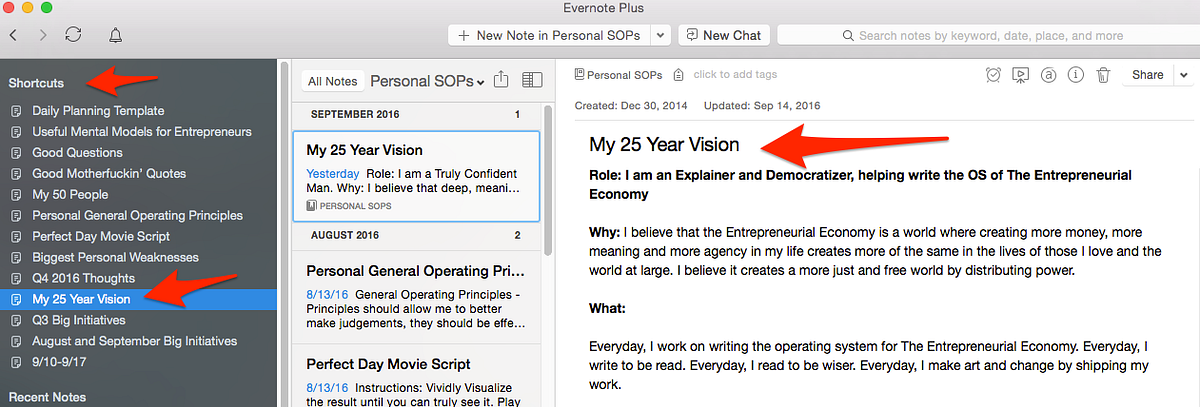Click the annotate icon in the note toolbar

tap(1049, 74)
